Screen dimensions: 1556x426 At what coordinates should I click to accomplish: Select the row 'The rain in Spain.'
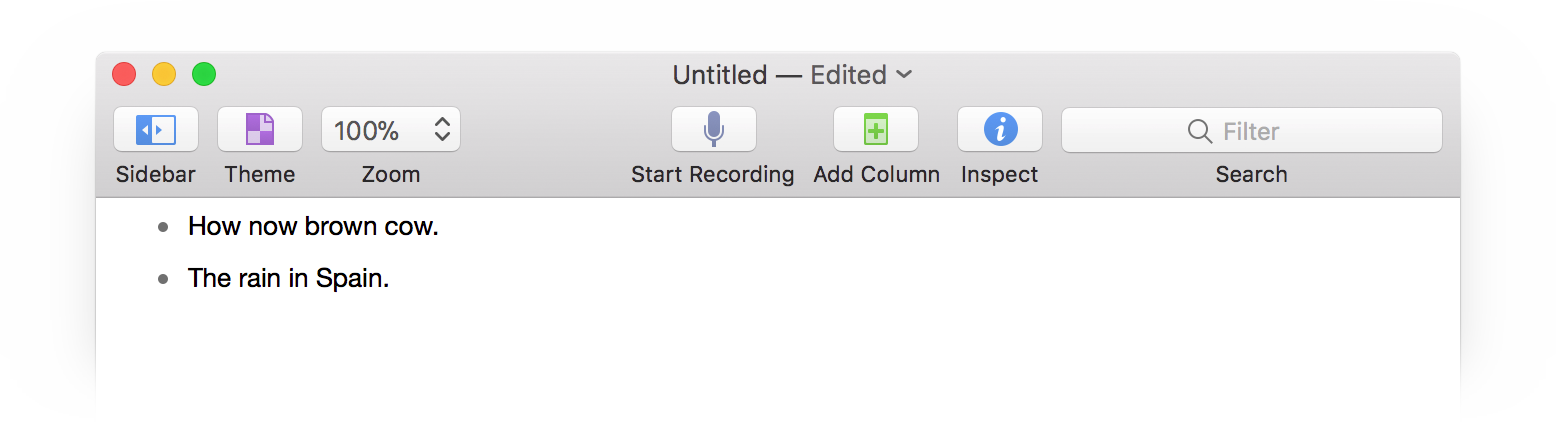(288, 279)
